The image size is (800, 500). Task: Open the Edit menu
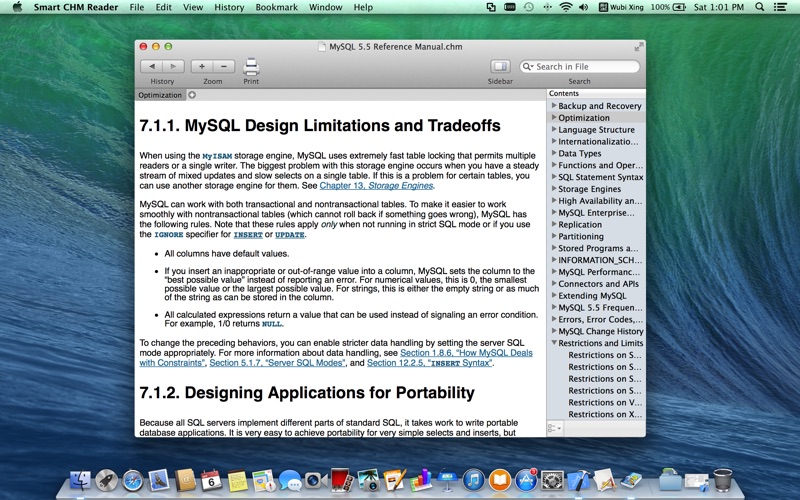[x=163, y=7]
